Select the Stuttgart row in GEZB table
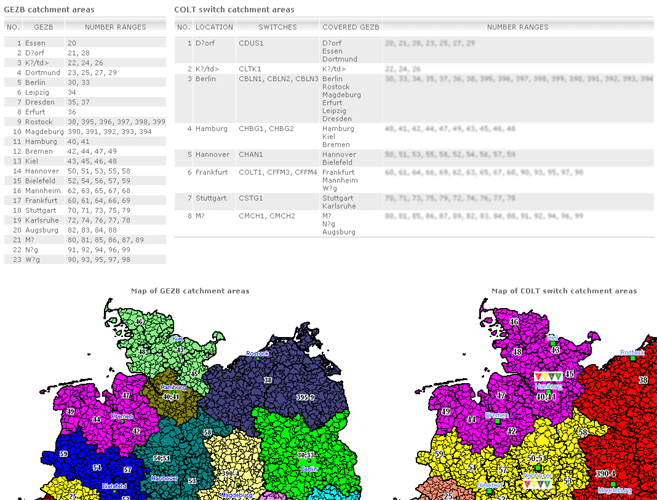This screenshot has width=657, height=500. [85, 211]
